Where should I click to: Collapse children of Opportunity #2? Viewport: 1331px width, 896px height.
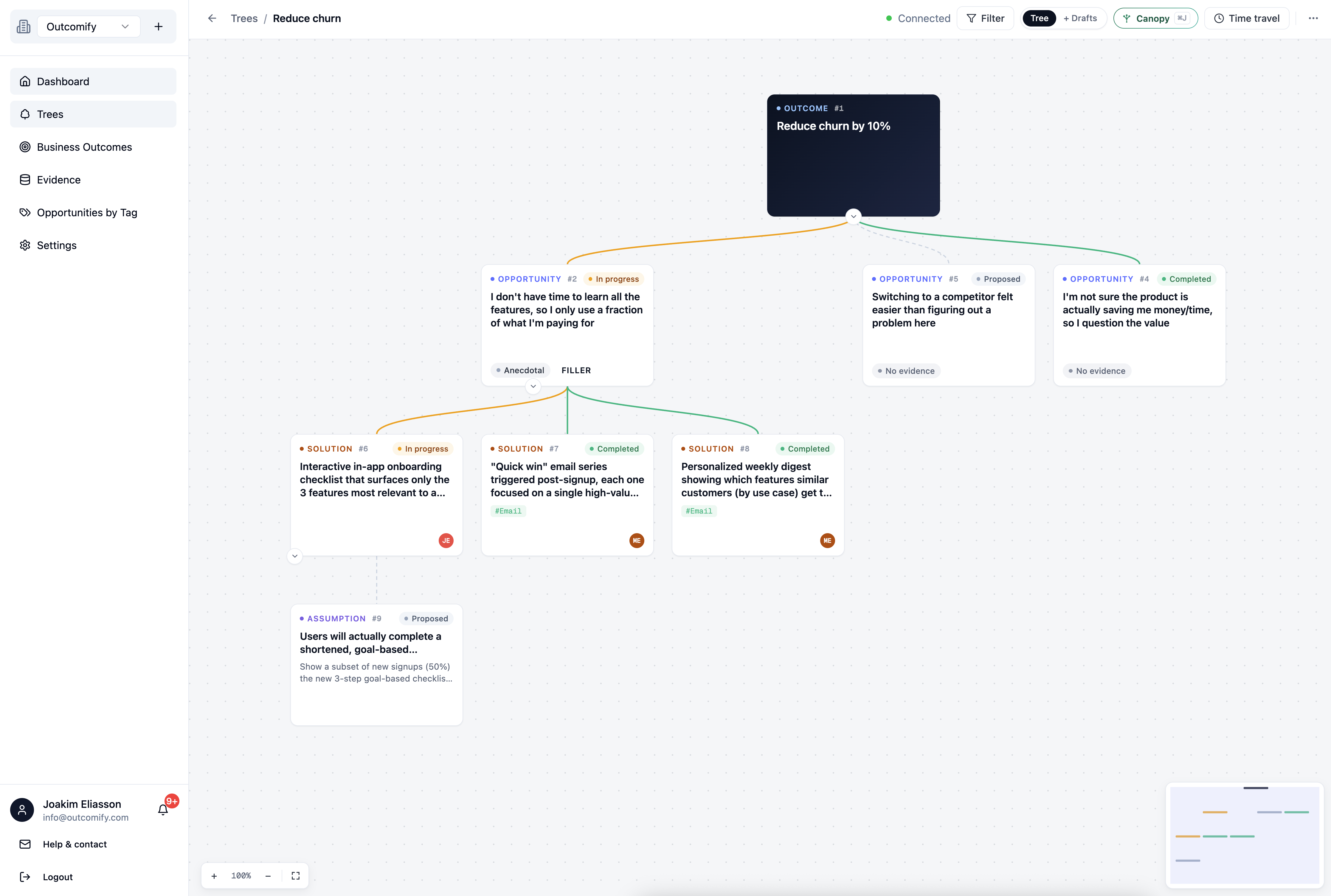click(x=533, y=386)
